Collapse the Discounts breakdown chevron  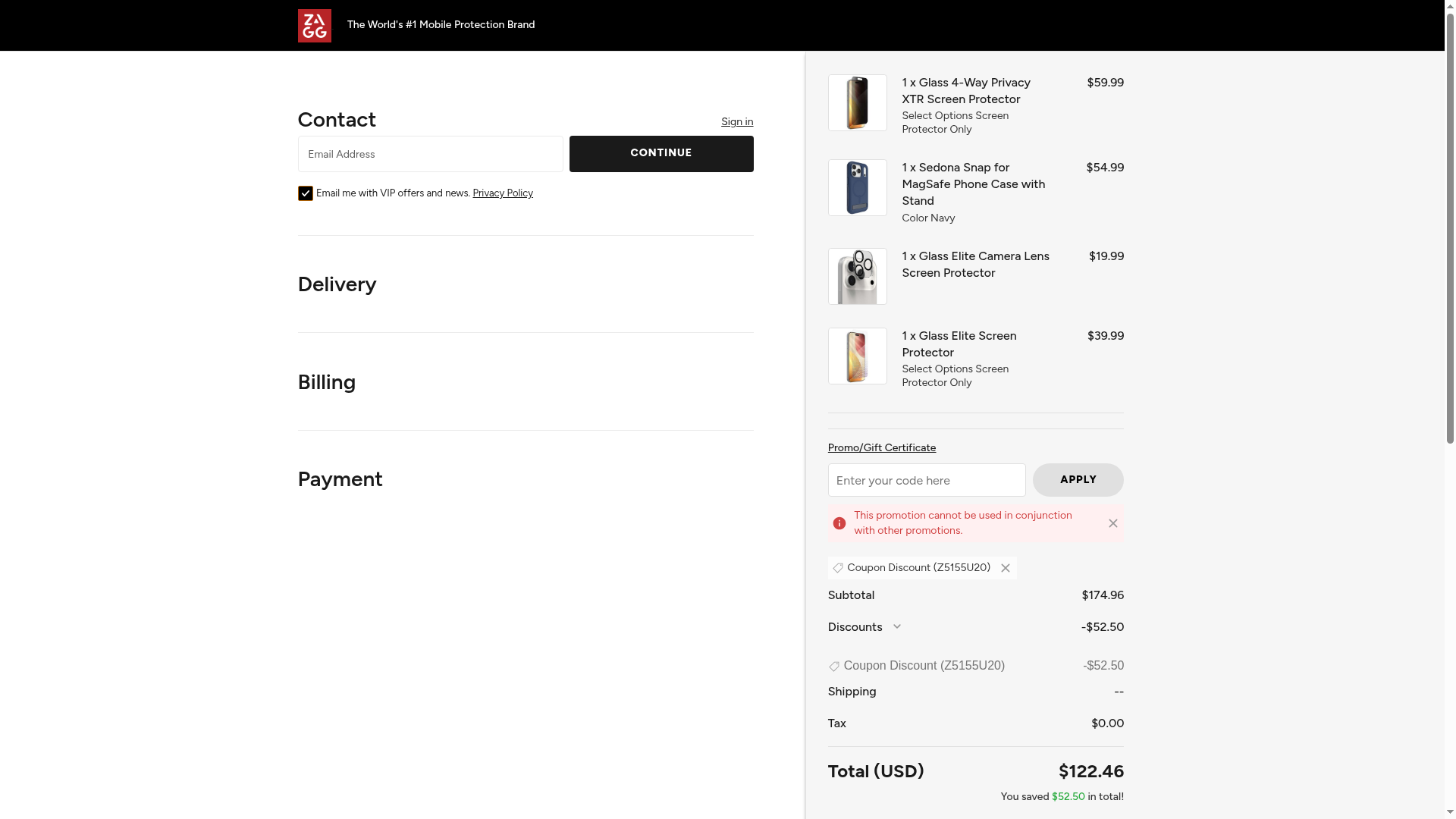tap(896, 626)
